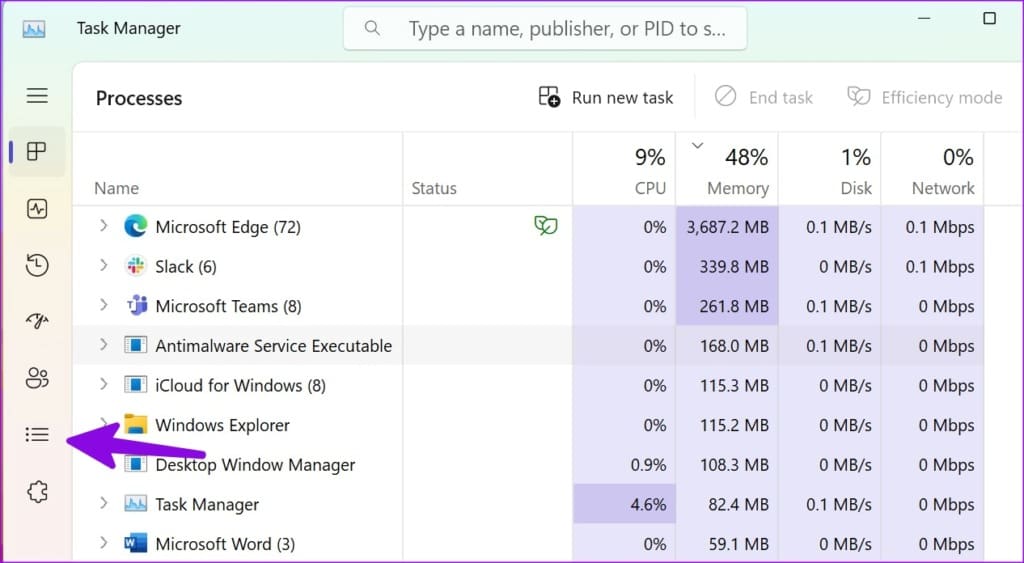Click Run new task button

(605, 97)
